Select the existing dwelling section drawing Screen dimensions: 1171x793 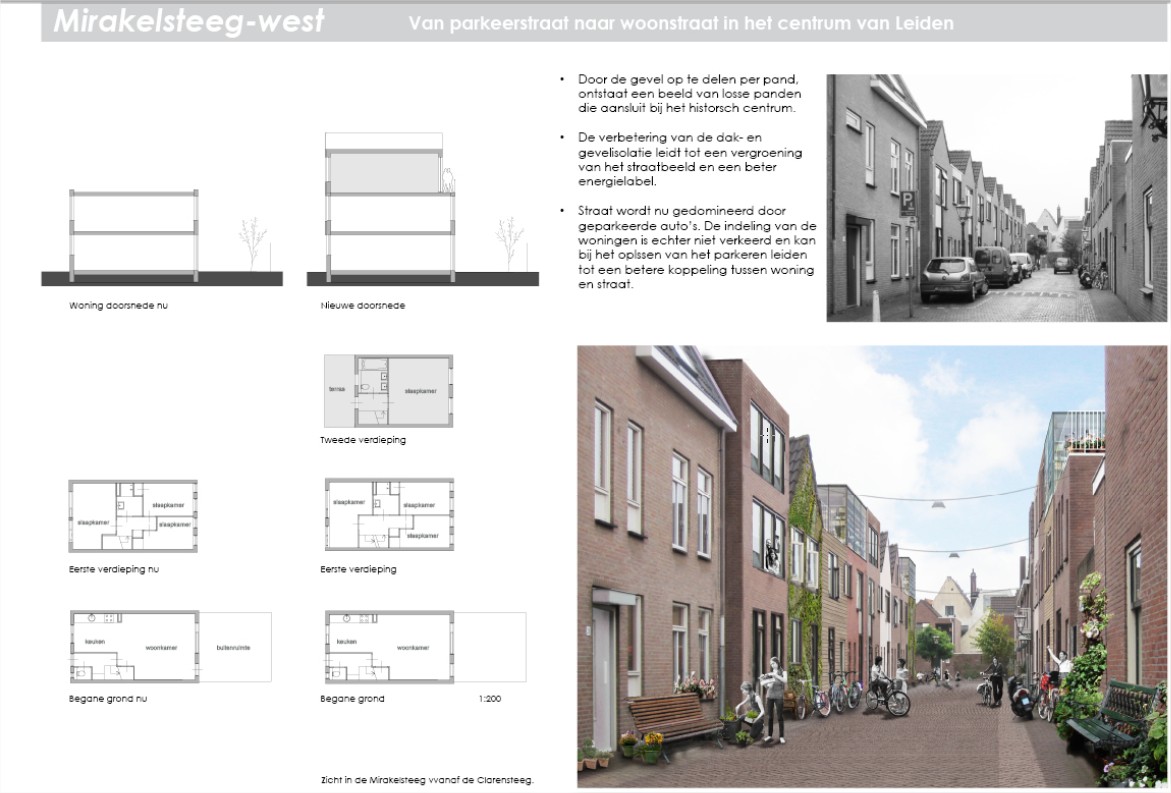point(134,232)
